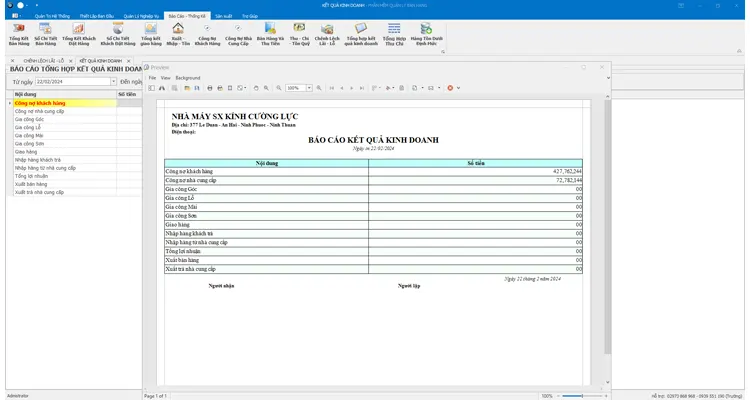Click the red stop icon in preview toolbar

pos(450,88)
